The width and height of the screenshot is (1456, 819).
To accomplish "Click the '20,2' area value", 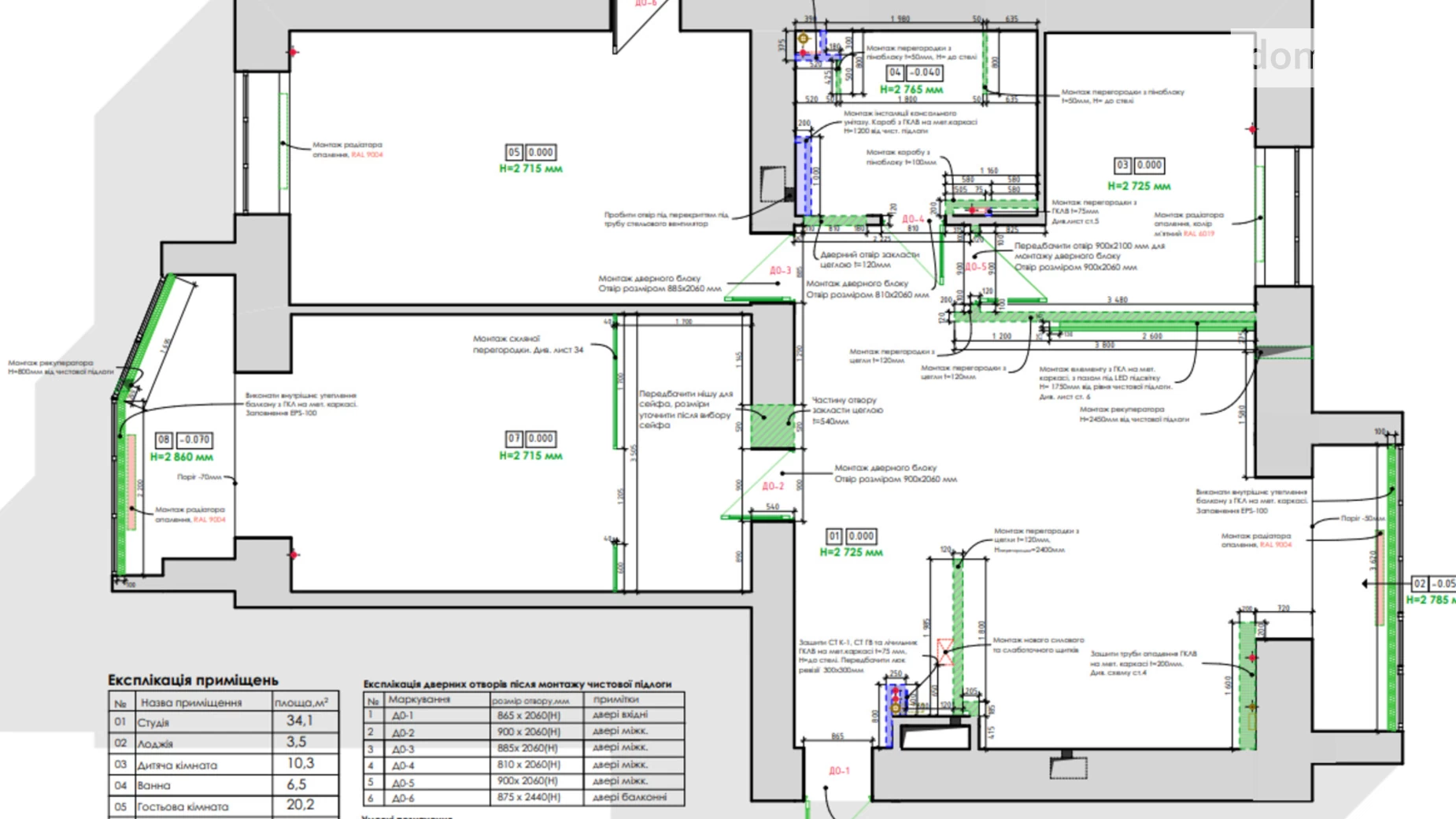I will 300,805.
